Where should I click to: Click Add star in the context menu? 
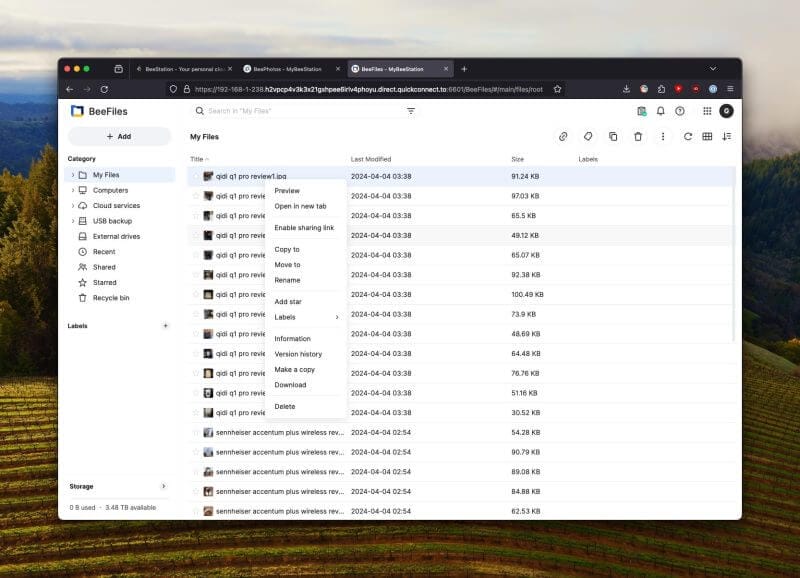point(290,301)
